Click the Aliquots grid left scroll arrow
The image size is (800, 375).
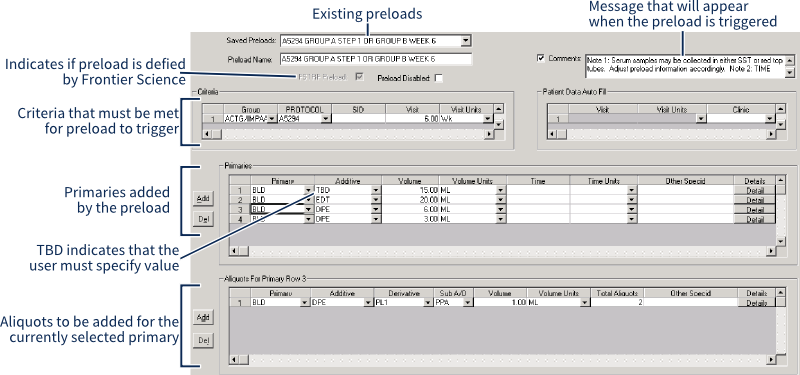tap(234, 360)
